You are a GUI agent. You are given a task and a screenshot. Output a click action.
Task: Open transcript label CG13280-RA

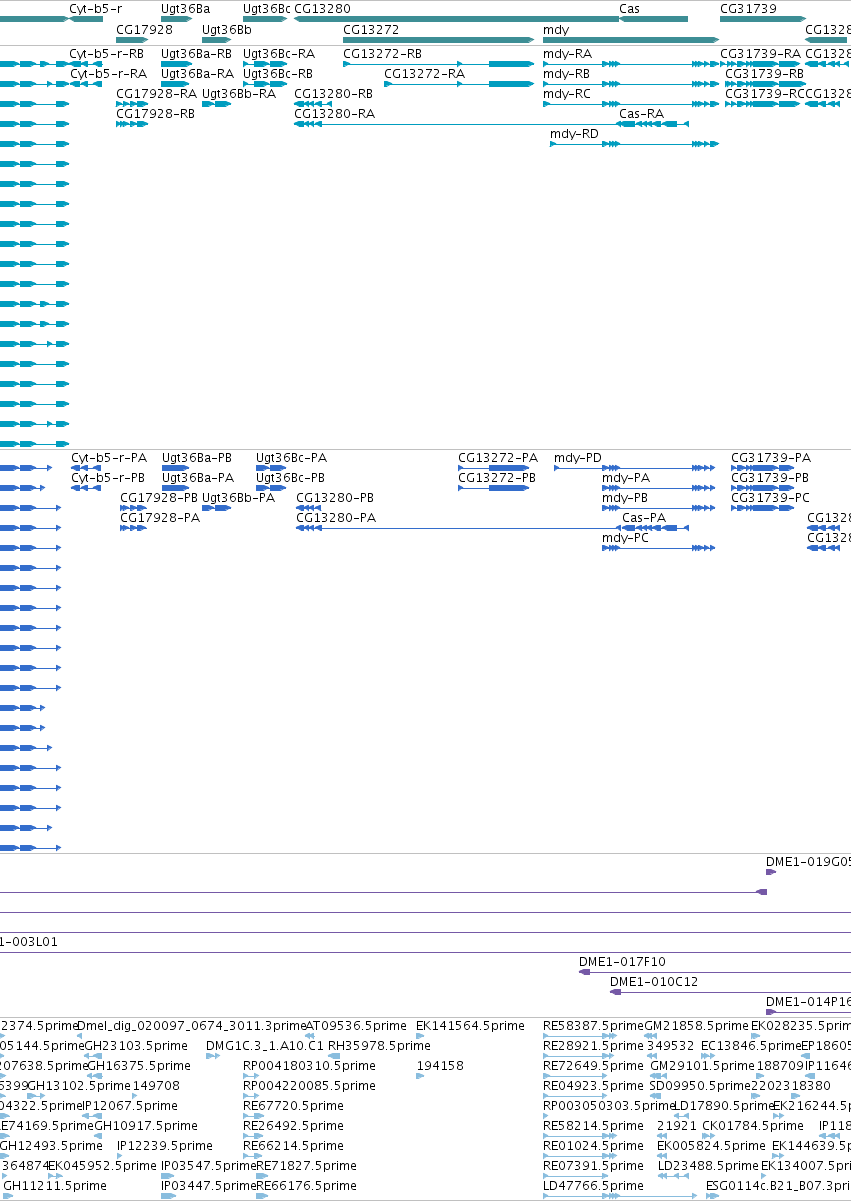[x=334, y=113]
